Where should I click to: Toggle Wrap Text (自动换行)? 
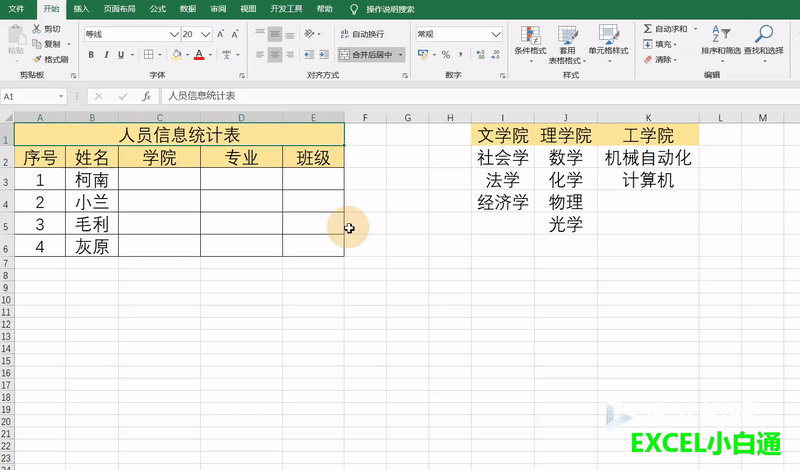point(362,34)
